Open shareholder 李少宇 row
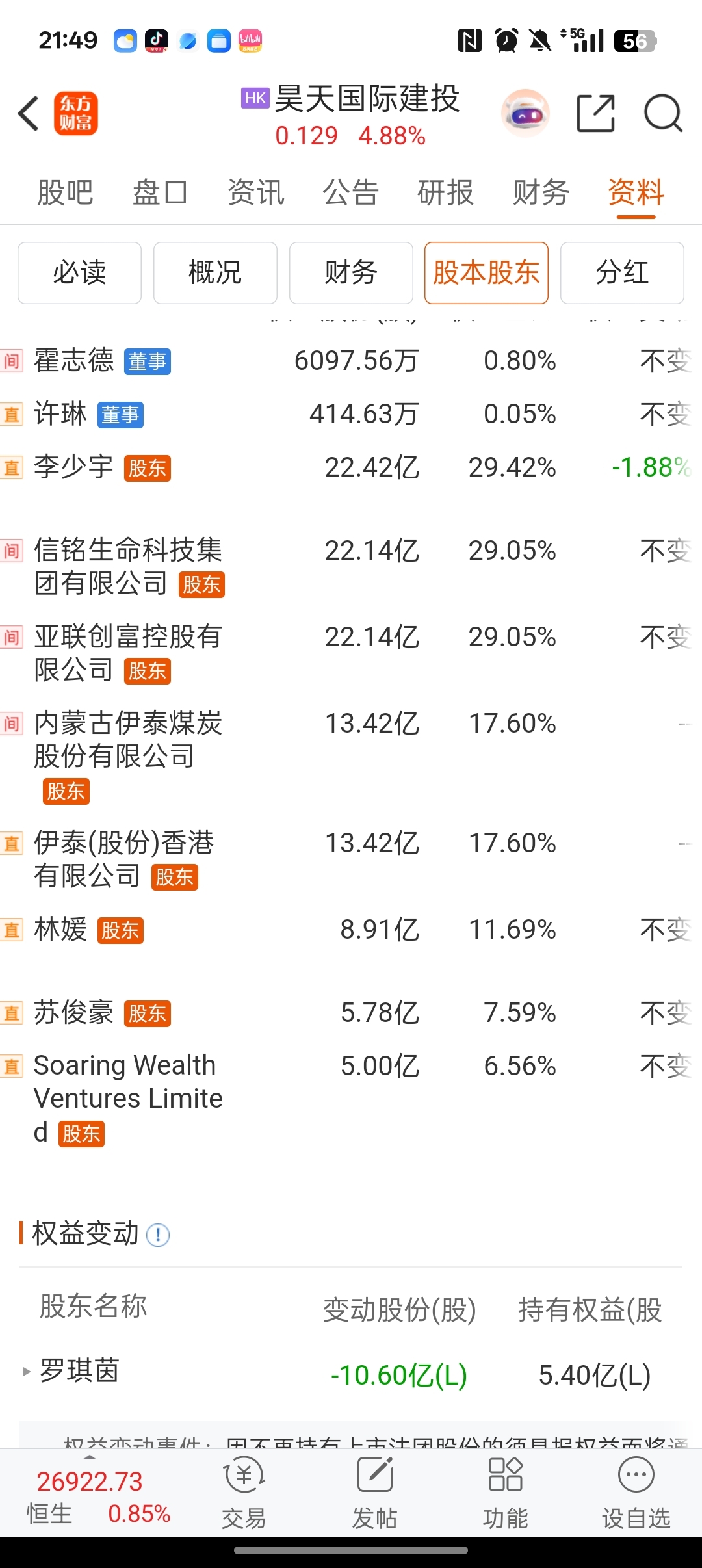 (73, 467)
